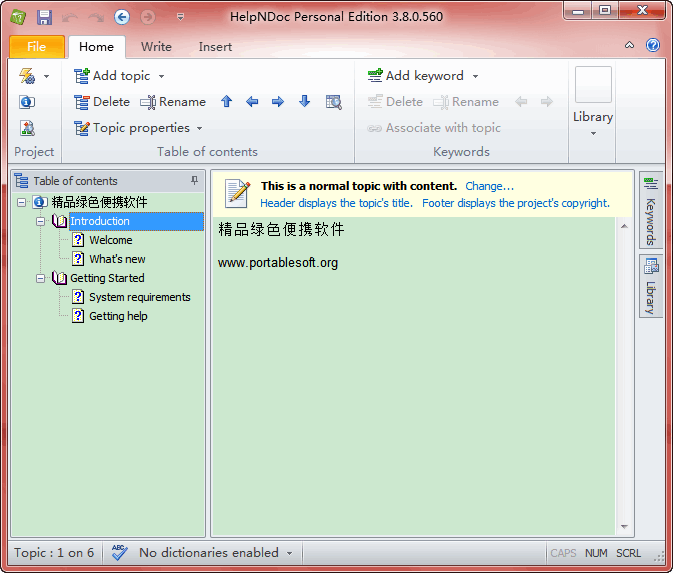Open the Keywords side panel tab

click(x=650, y=210)
